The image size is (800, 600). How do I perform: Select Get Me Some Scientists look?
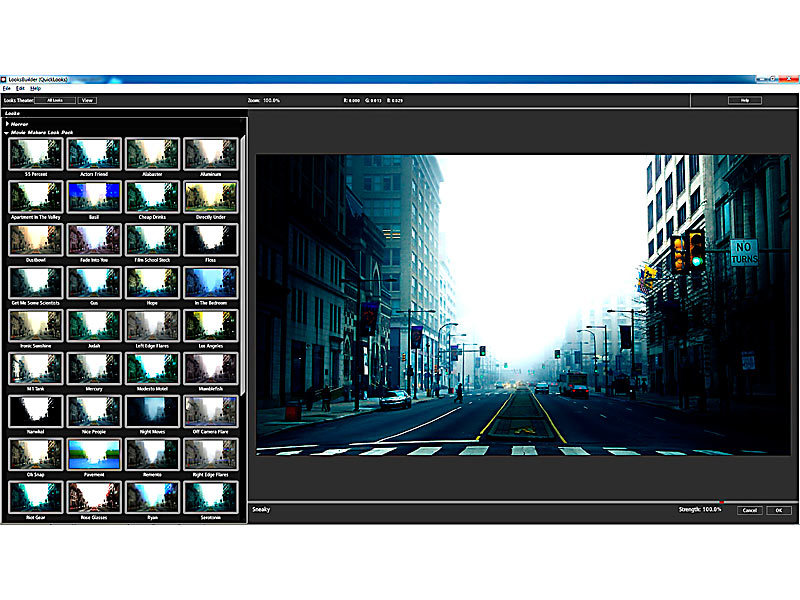click(36, 283)
